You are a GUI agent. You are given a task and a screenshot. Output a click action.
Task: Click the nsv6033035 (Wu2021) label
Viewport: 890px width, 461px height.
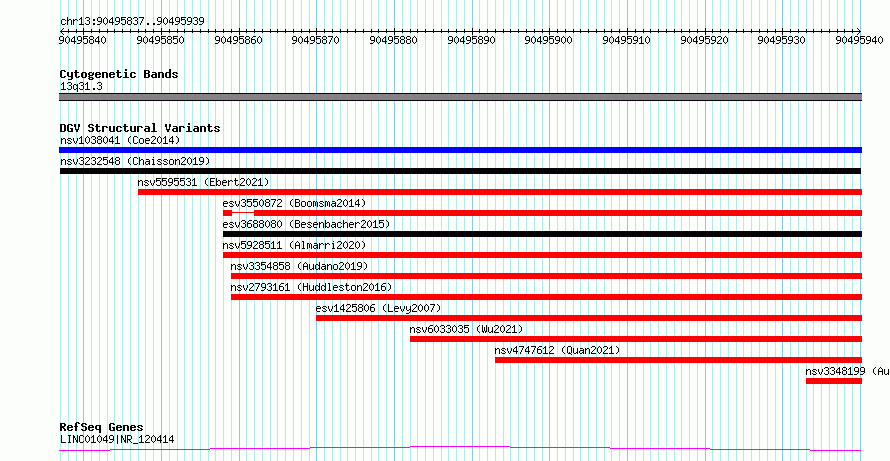pos(466,329)
